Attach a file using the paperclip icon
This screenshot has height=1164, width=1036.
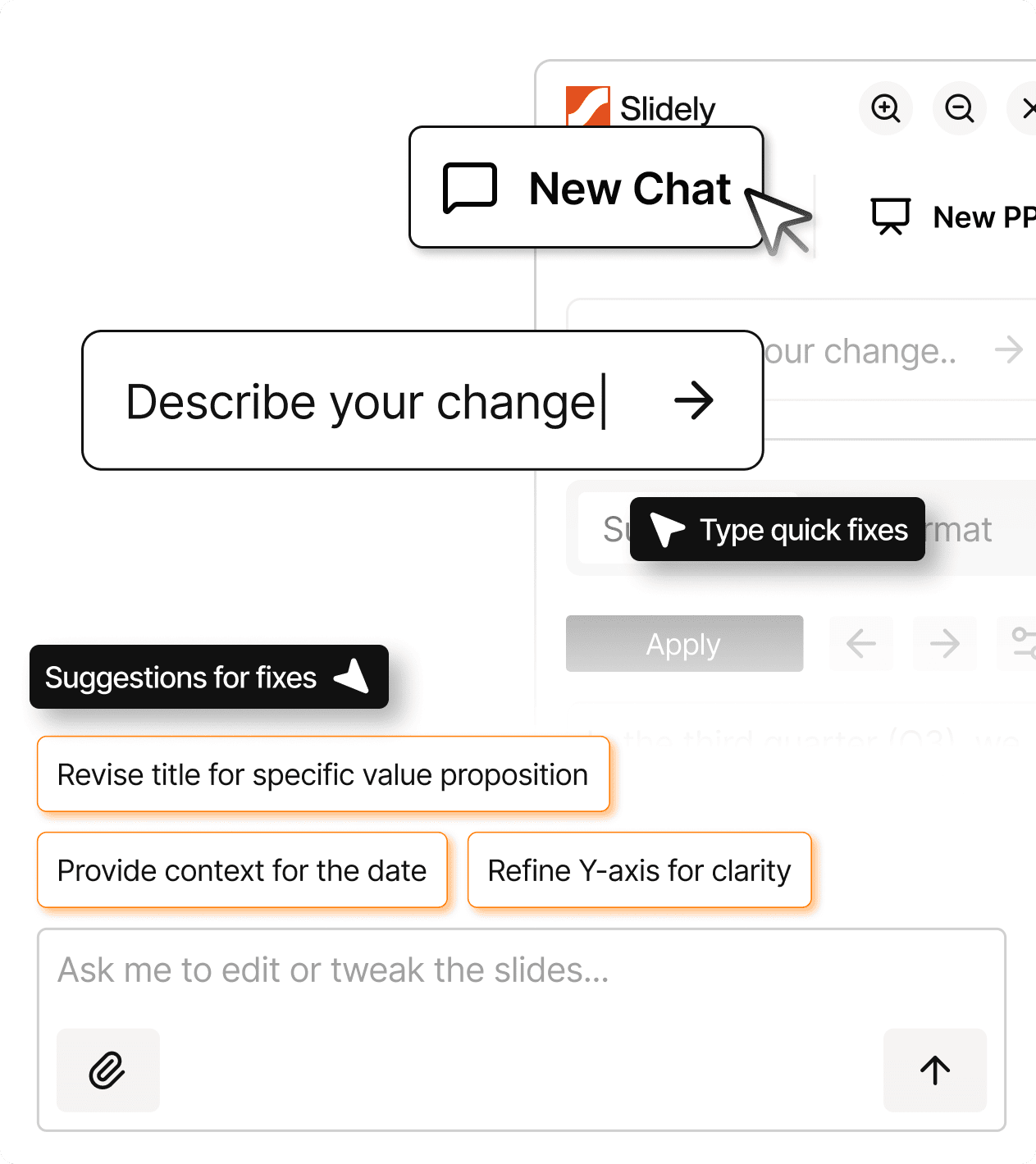click(107, 1070)
